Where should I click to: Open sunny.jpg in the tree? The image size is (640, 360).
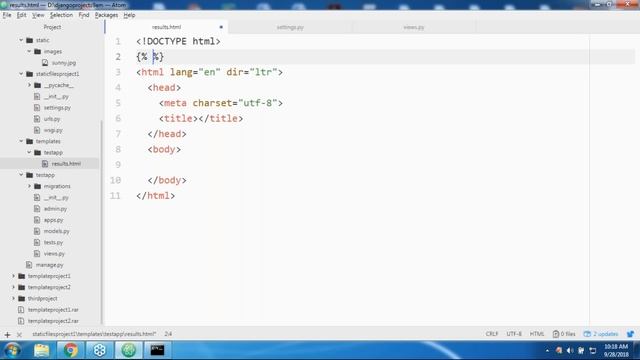(x=64, y=63)
